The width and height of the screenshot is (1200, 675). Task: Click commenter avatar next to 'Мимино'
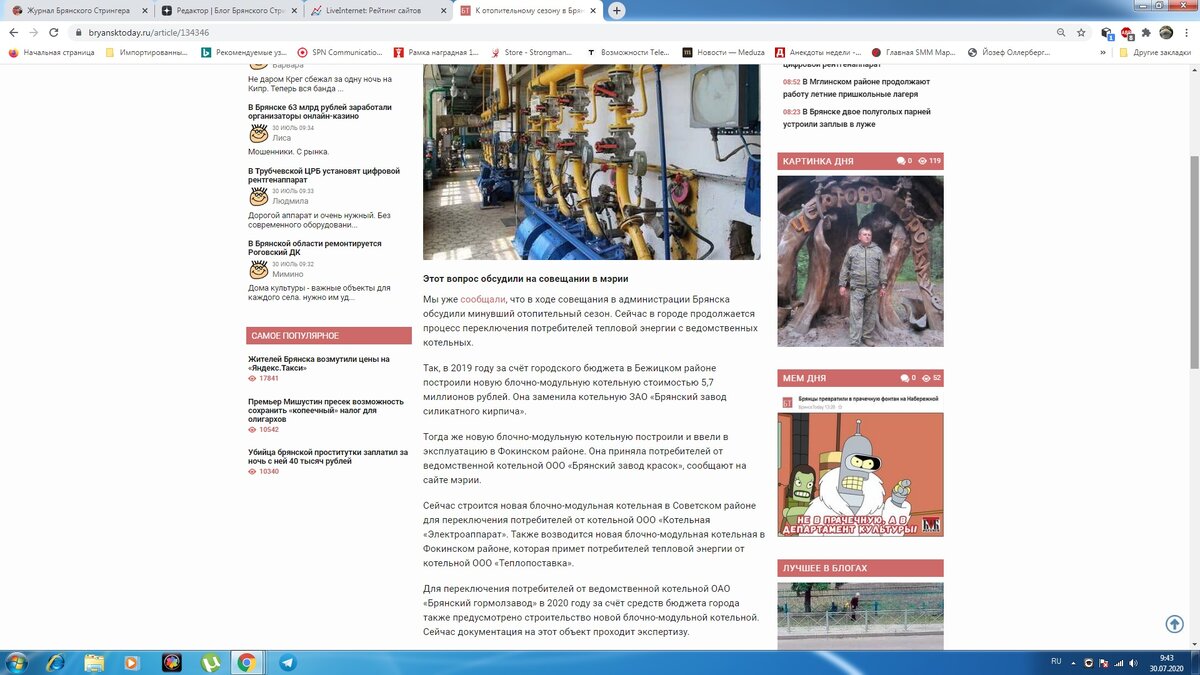(258, 270)
